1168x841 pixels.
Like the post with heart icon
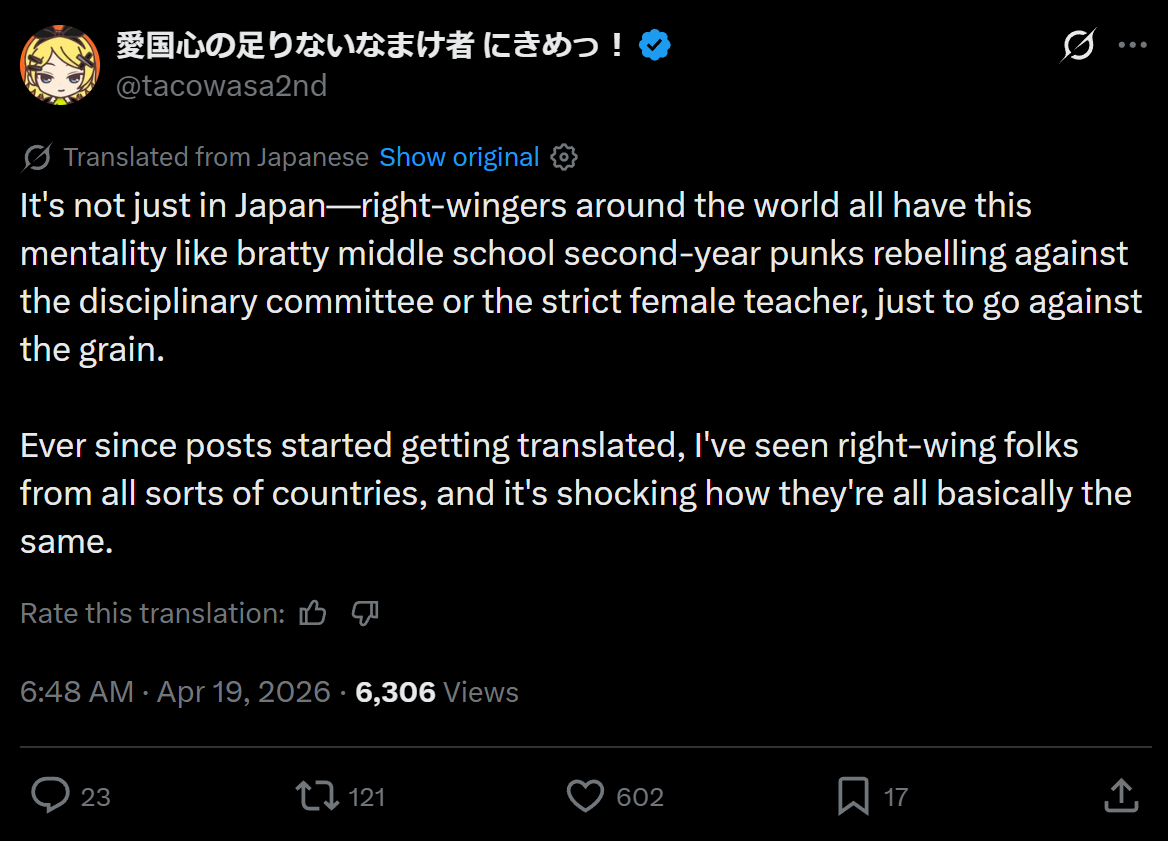pos(585,796)
